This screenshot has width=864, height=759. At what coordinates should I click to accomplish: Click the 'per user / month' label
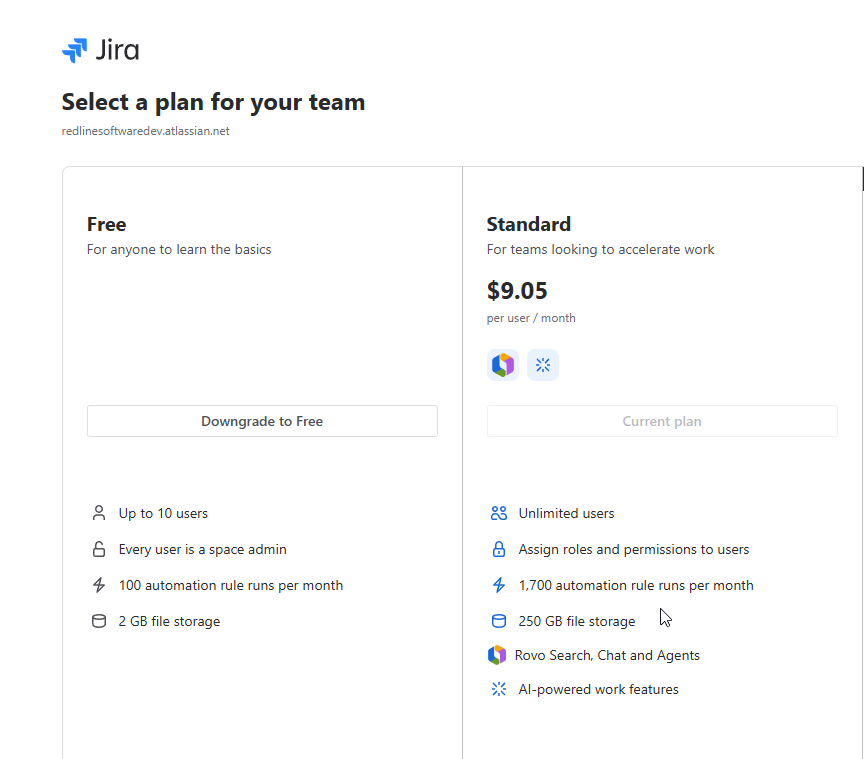pos(531,318)
